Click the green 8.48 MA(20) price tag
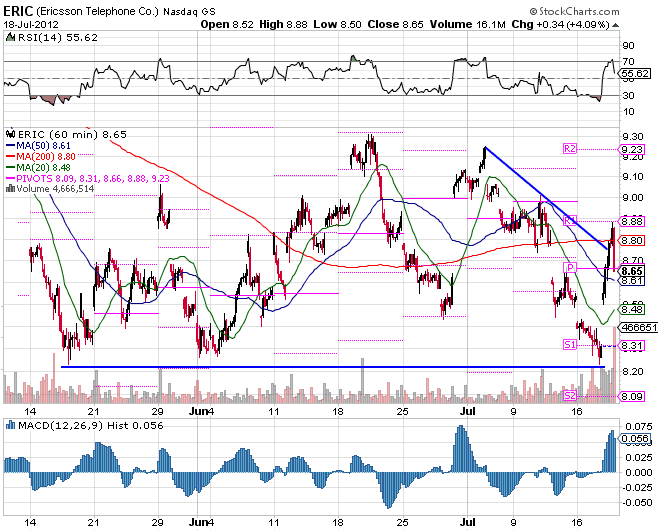 [632, 309]
